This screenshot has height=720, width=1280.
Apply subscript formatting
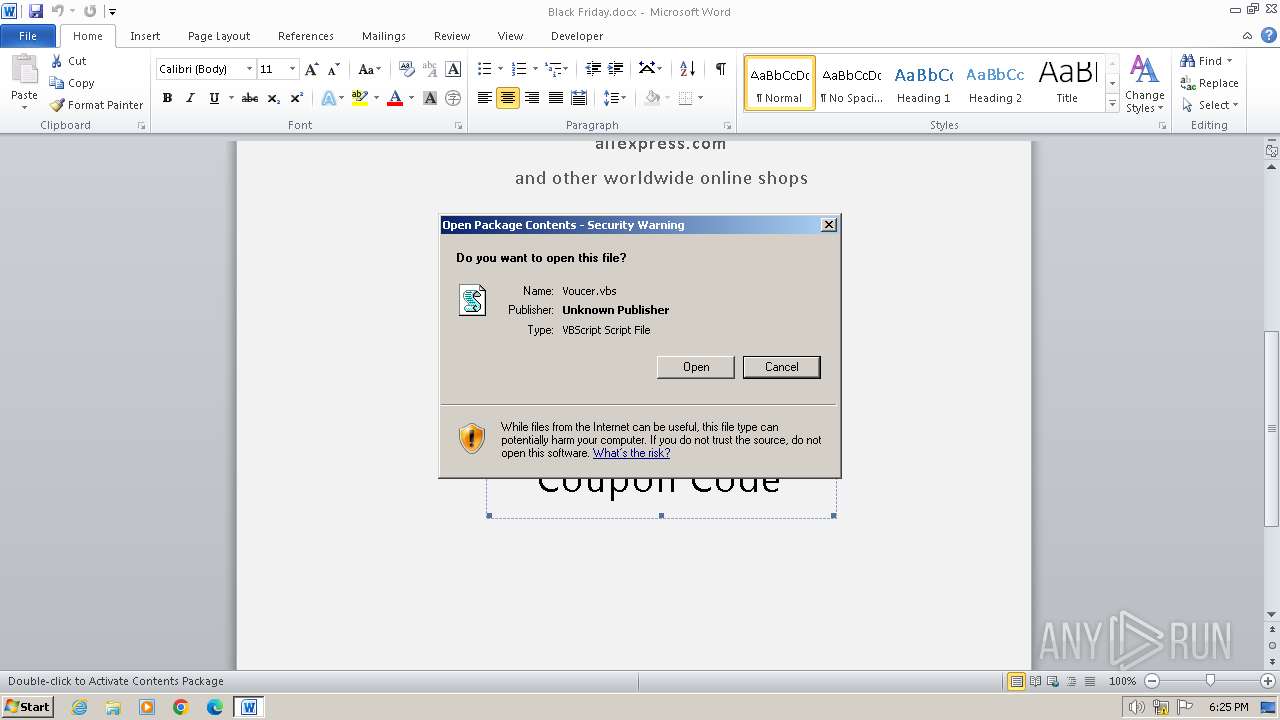[274, 98]
